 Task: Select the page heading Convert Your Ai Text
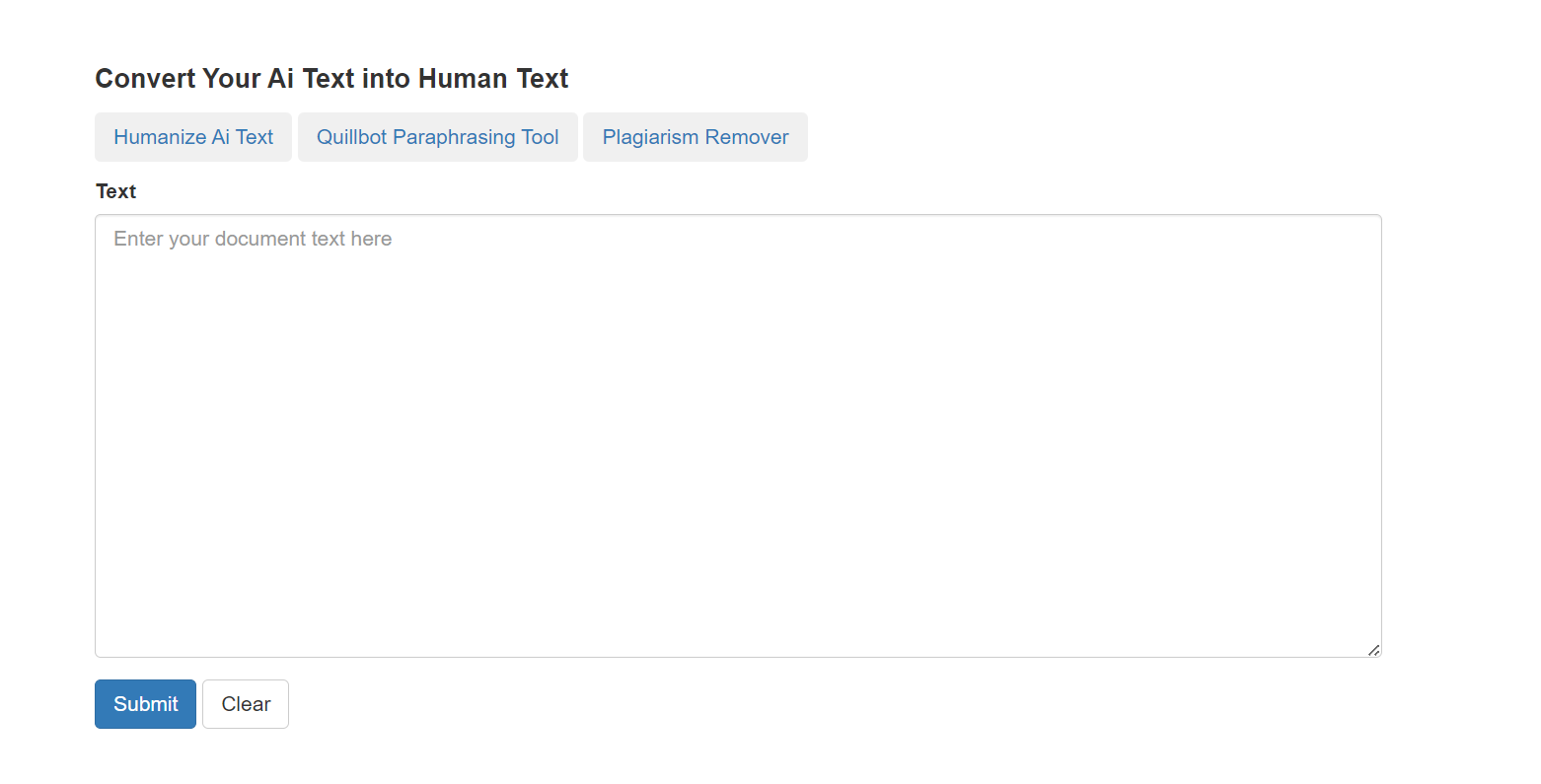[331, 78]
